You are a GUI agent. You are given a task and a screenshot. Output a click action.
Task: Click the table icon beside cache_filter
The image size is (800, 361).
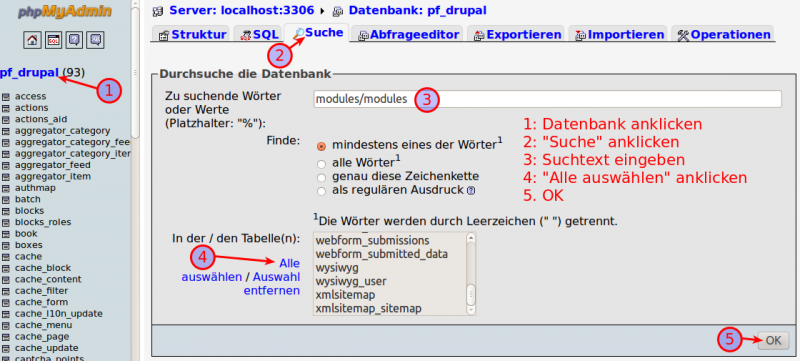point(6,291)
